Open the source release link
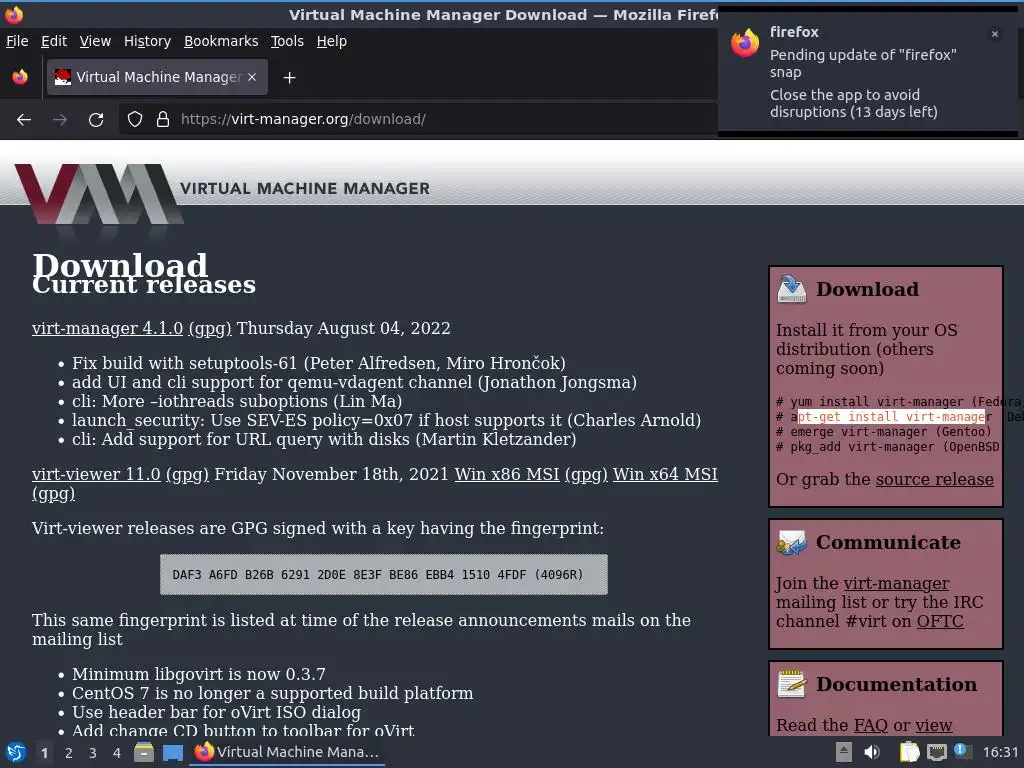1024x768 pixels. point(935,479)
